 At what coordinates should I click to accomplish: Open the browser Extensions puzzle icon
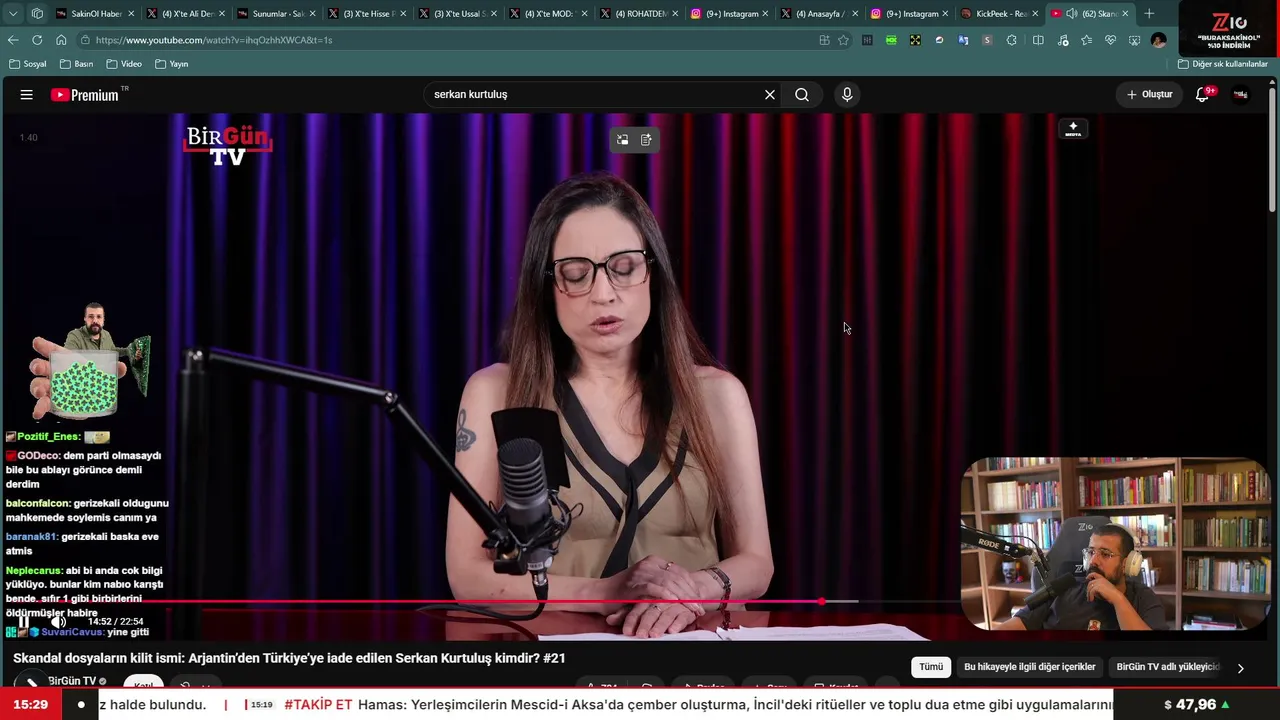(x=1012, y=40)
